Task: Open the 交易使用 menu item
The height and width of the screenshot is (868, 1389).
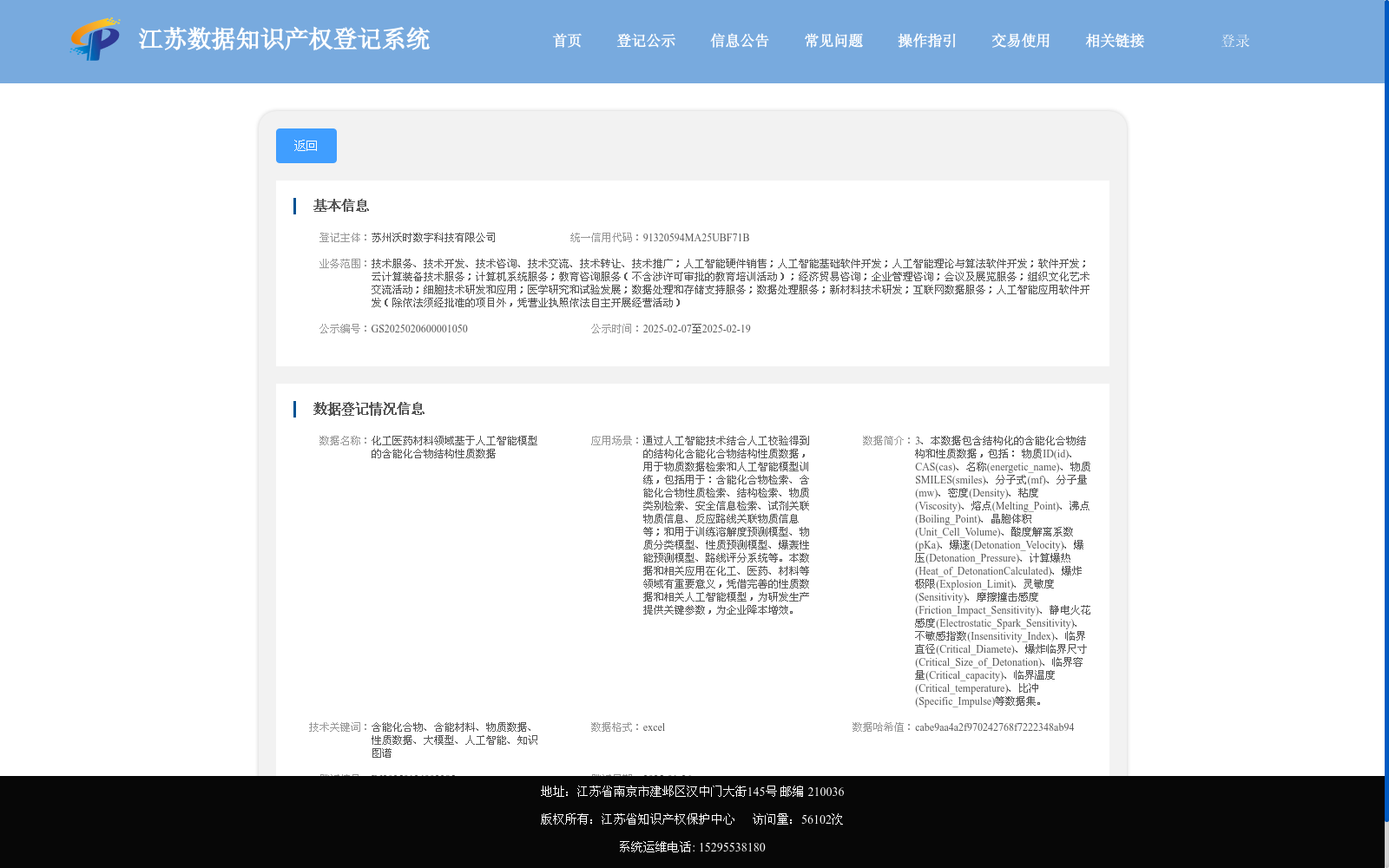Action: coord(1021,41)
